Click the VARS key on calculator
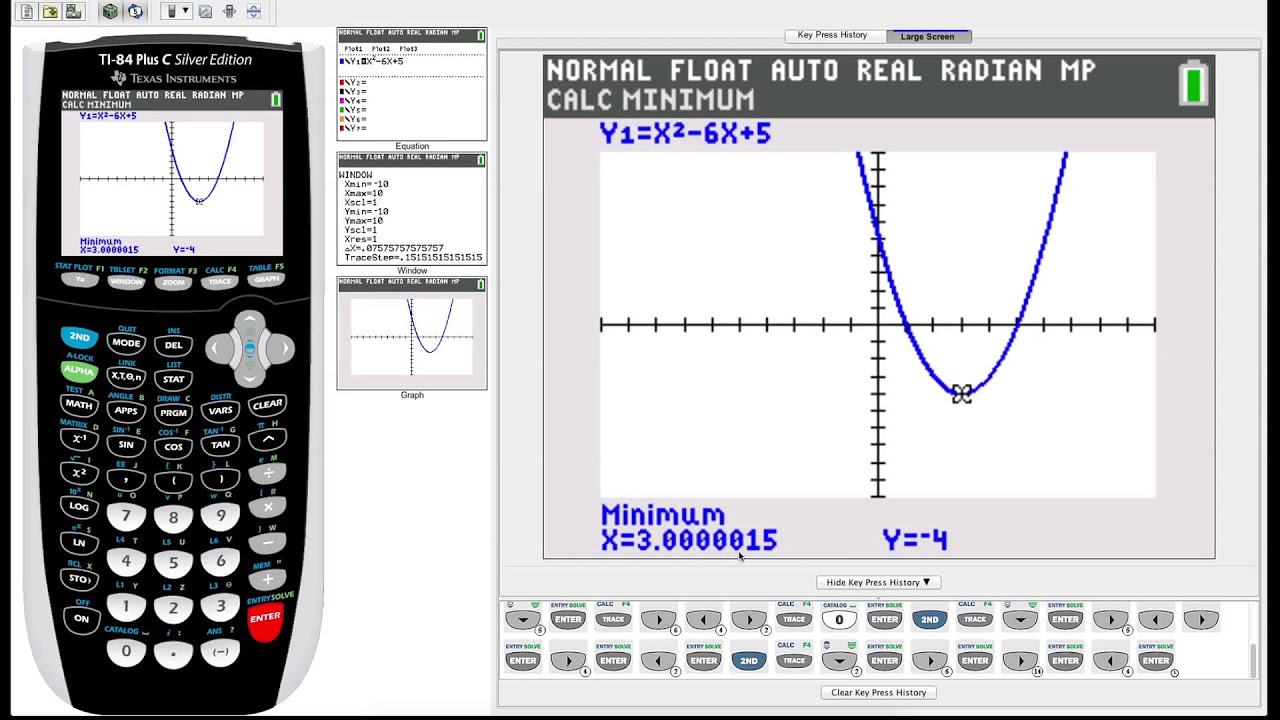The image size is (1280, 720). click(220, 410)
